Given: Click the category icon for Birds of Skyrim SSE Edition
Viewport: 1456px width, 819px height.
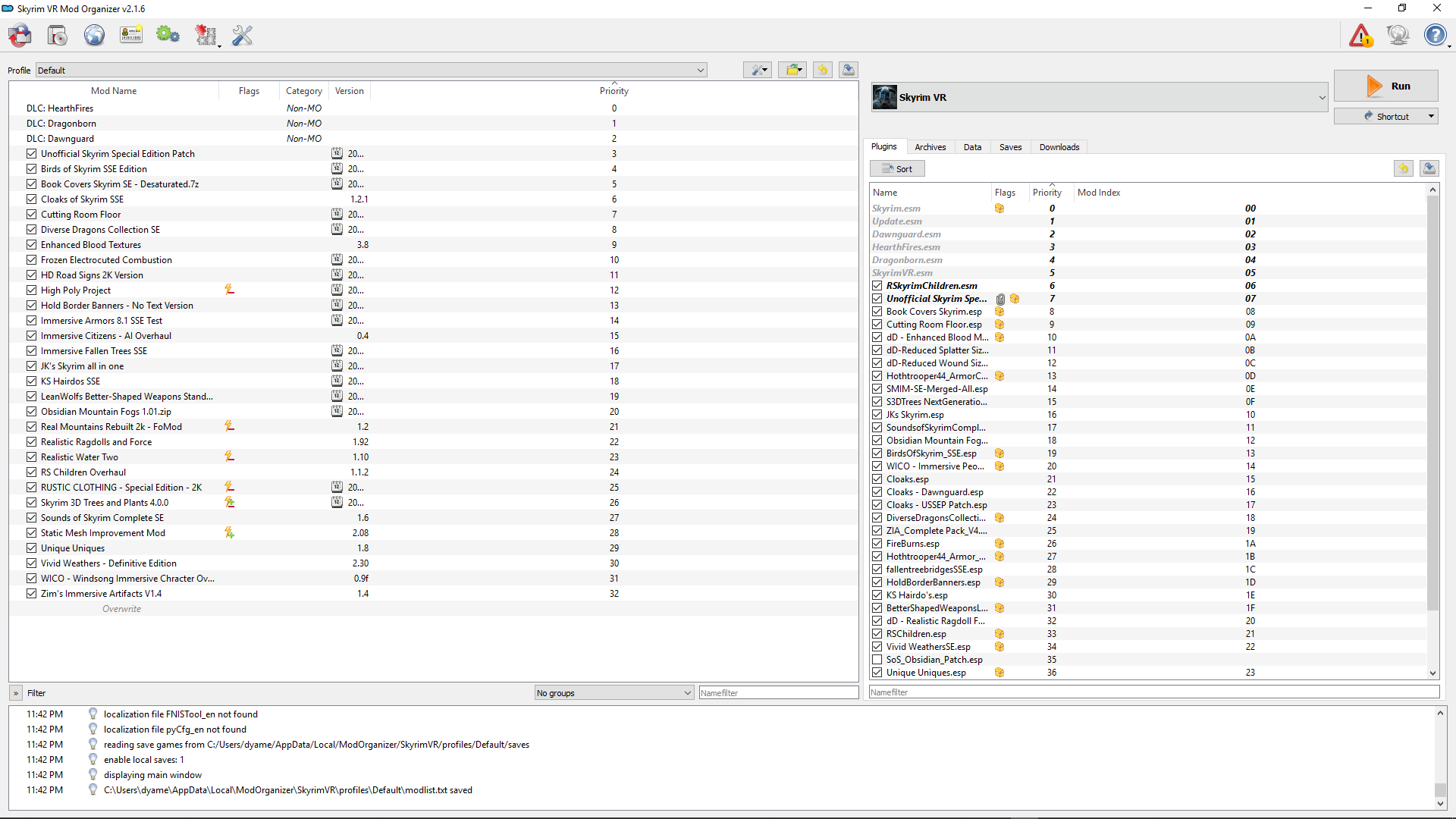Looking at the screenshot, I should tap(337, 168).
